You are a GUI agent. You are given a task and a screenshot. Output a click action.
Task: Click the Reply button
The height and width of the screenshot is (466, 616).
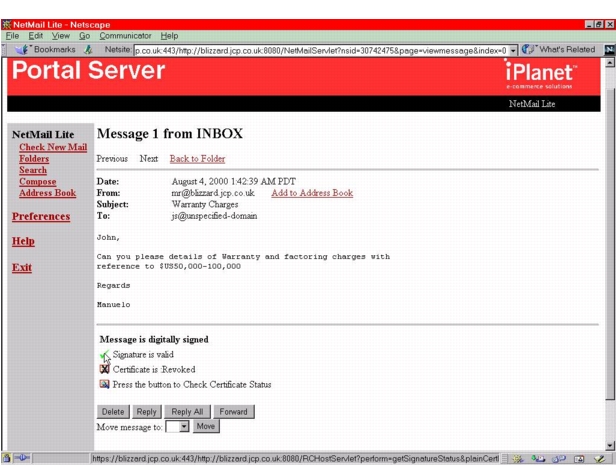147,412
